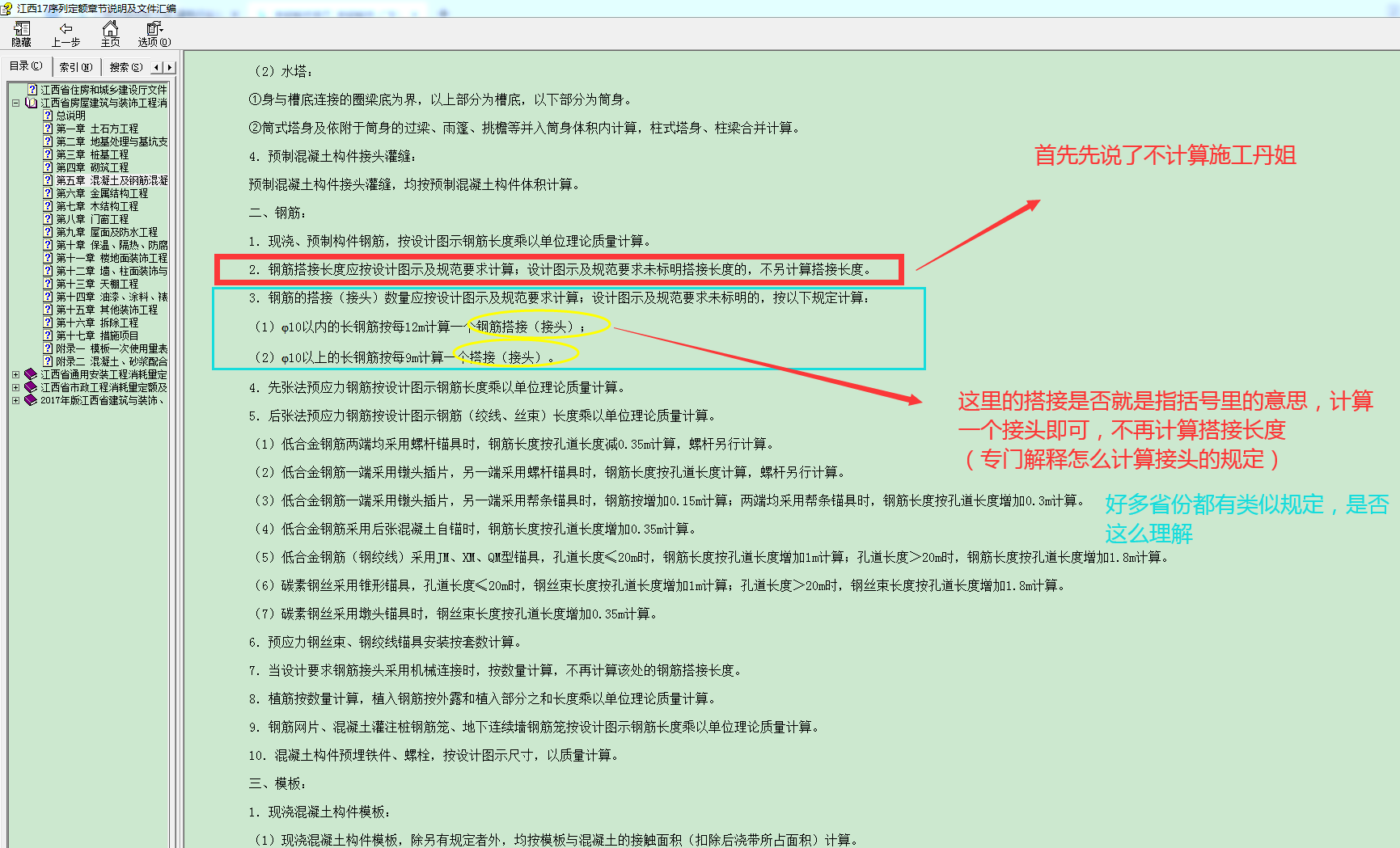
Task: Open topic 江西省住房和城乡建设厅文件
Action: 104,90
